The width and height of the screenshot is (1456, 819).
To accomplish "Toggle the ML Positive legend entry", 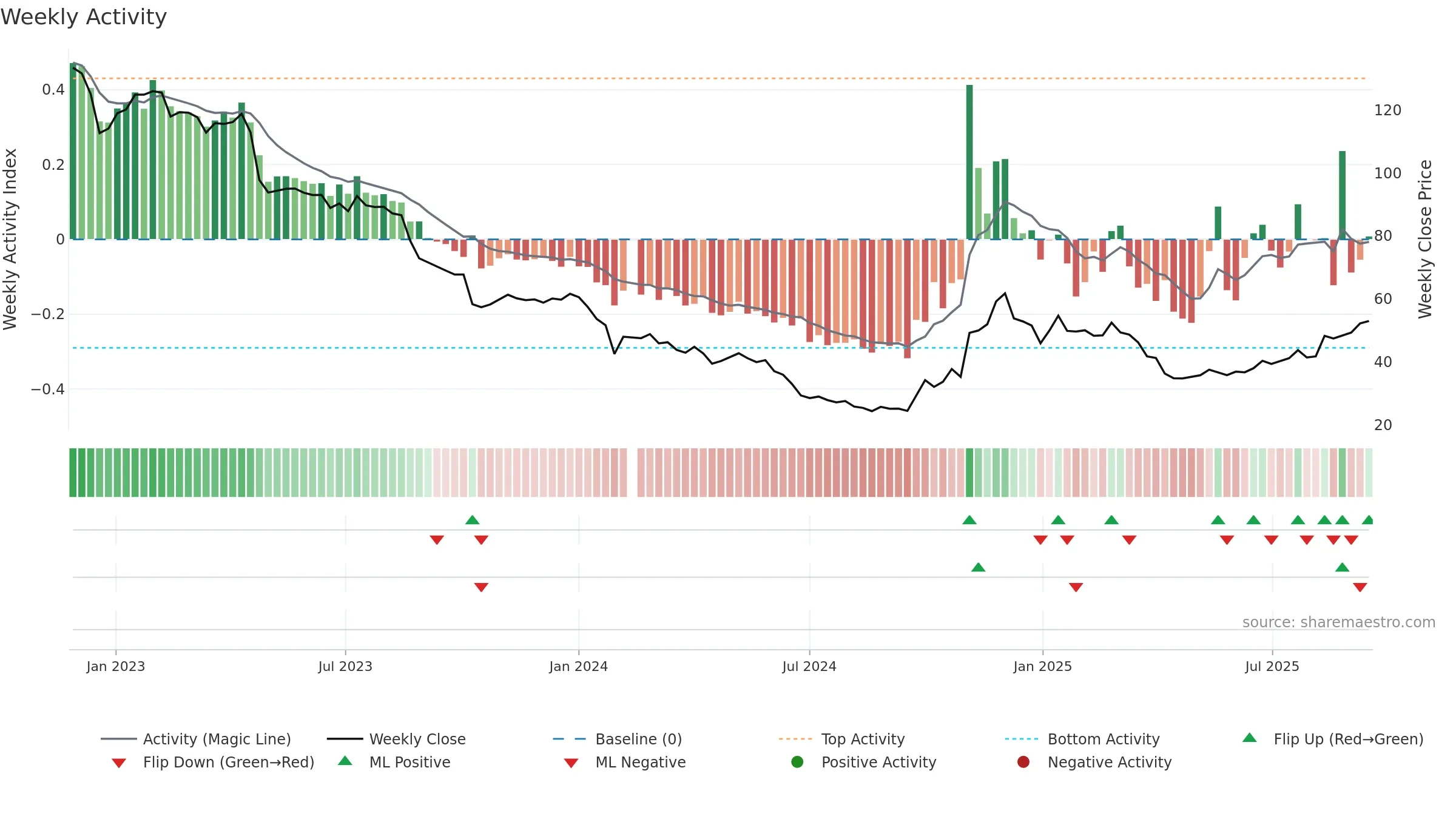I will pyautogui.click(x=394, y=762).
